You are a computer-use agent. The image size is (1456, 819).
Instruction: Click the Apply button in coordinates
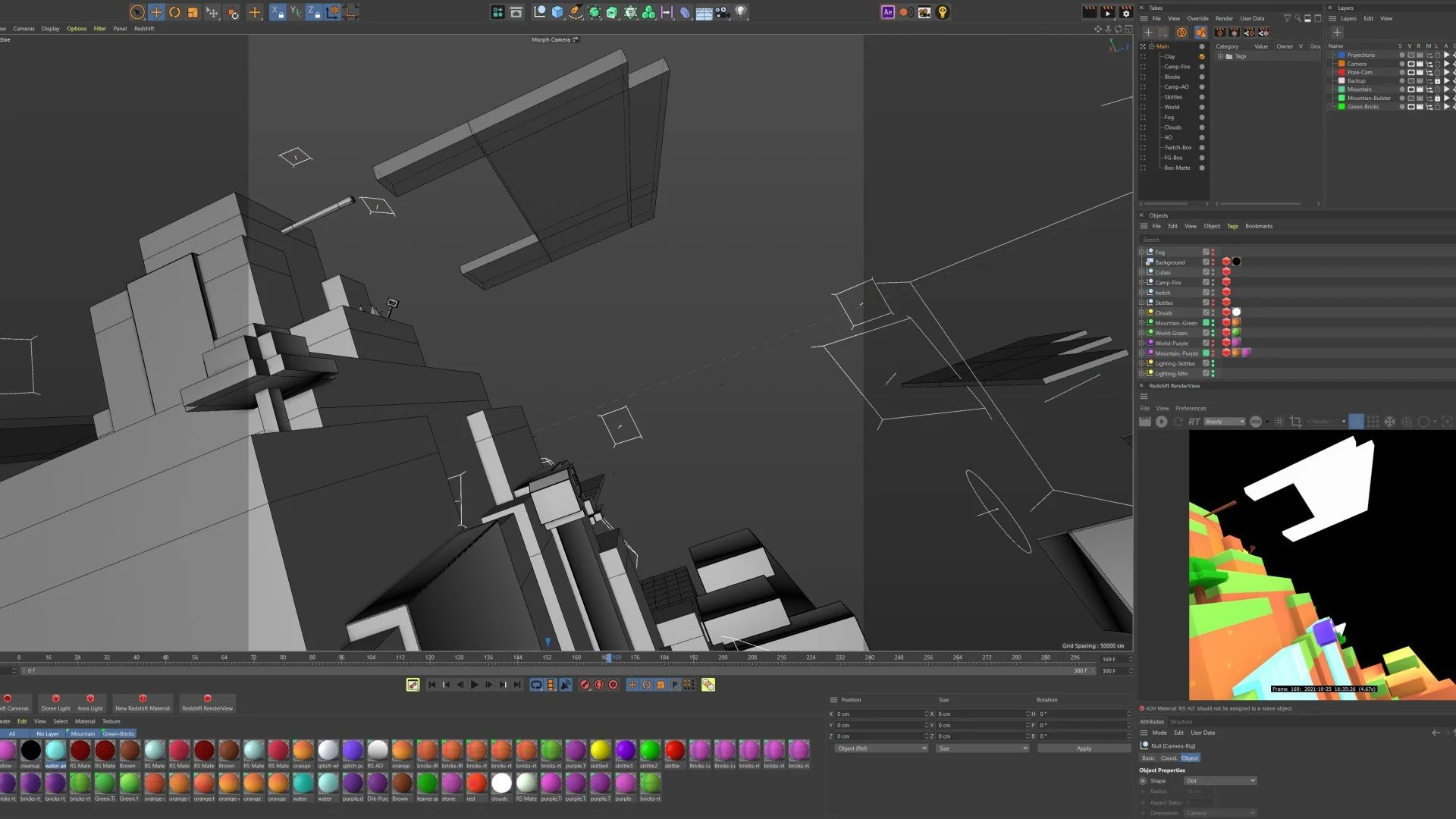1084,748
